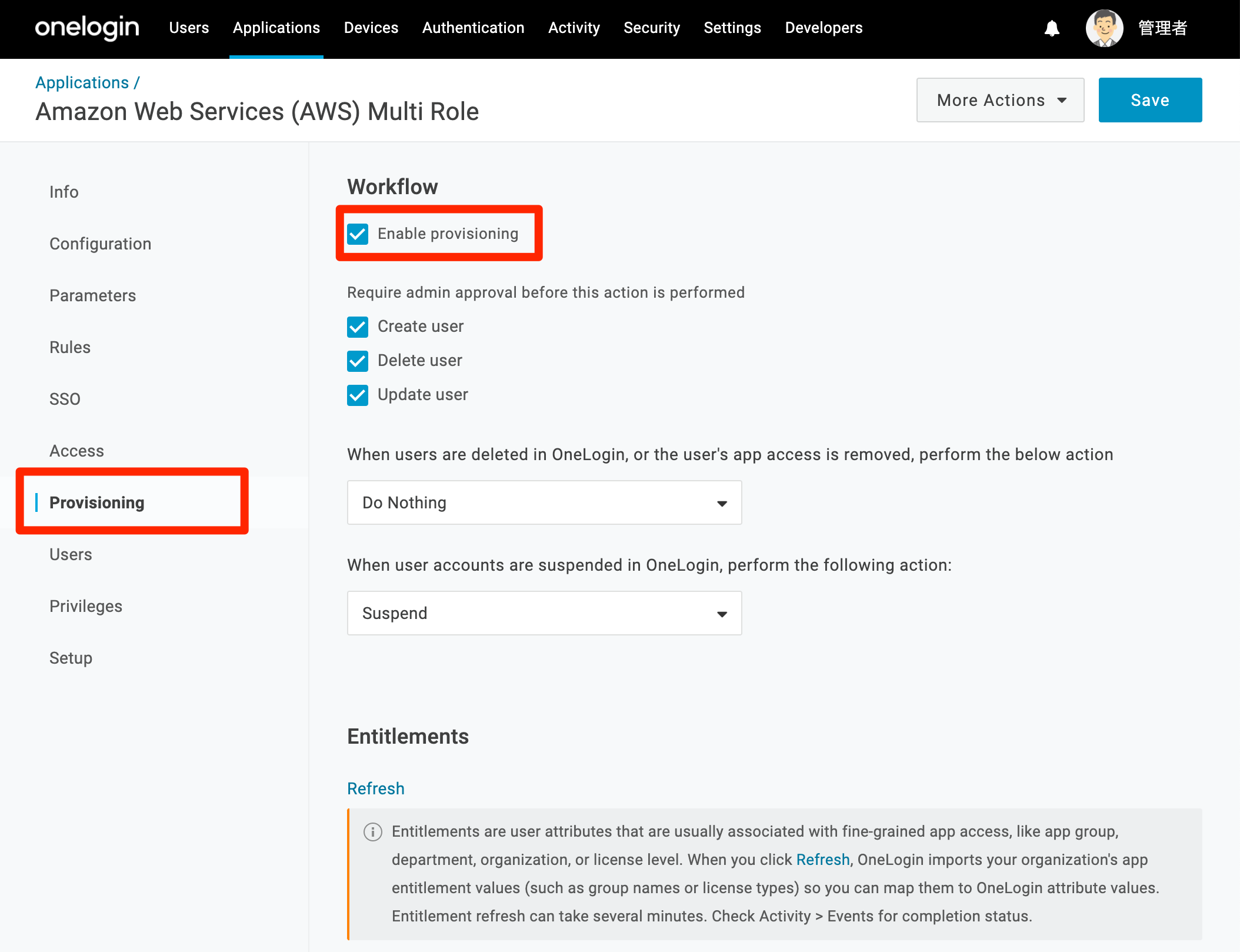This screenshot has height=952, width=1240.
Task: Select the SSO side tab
Action: tap(65, 399)
